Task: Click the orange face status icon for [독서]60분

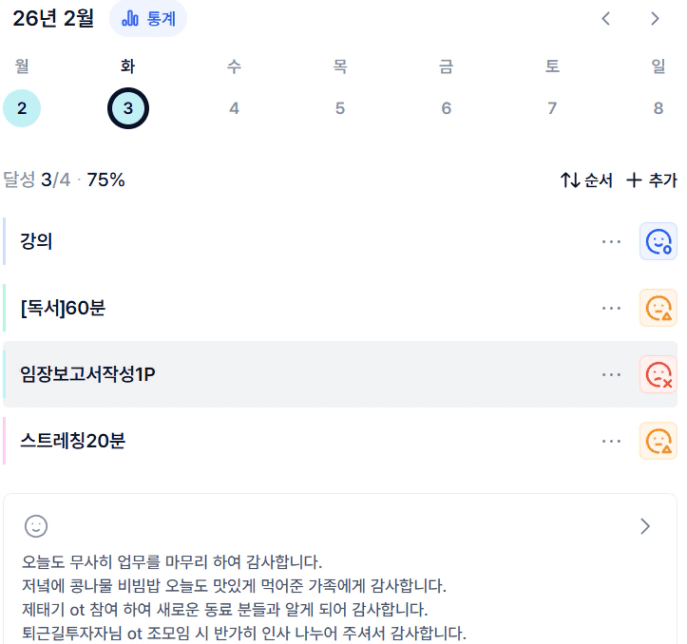Action: pyautogui.click(x=658, y=308)
